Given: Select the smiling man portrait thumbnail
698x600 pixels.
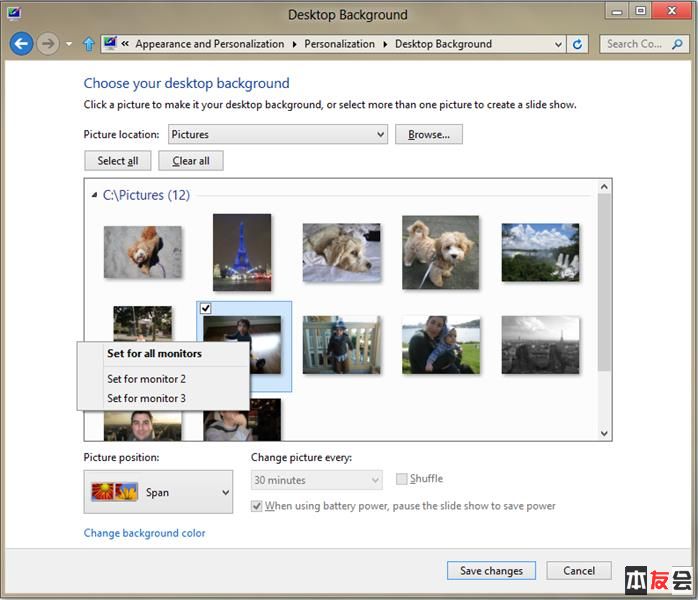Looking at the screenshot, I should point(142,426).
